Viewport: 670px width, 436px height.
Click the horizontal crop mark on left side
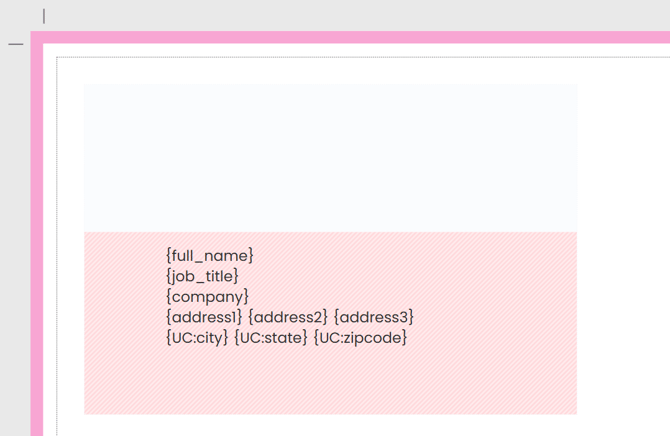pyautogui.click(x=16, y=45)
